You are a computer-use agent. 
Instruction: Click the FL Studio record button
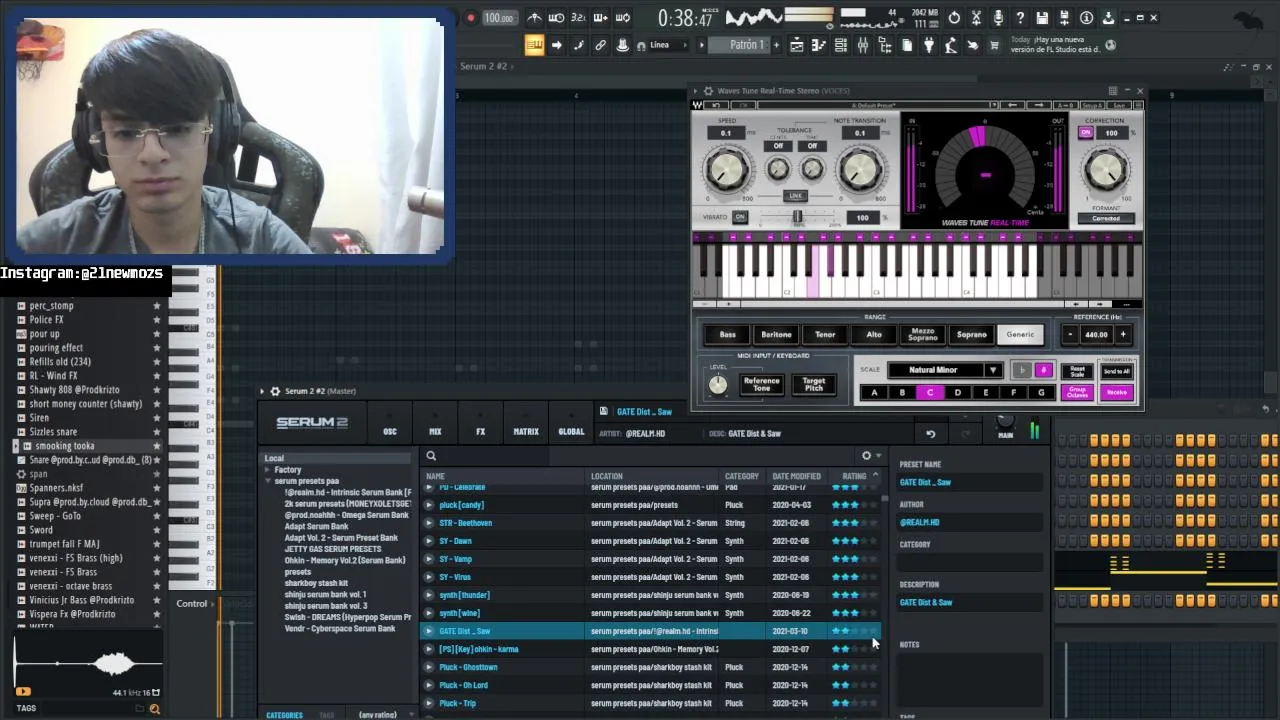click(471, 18)
